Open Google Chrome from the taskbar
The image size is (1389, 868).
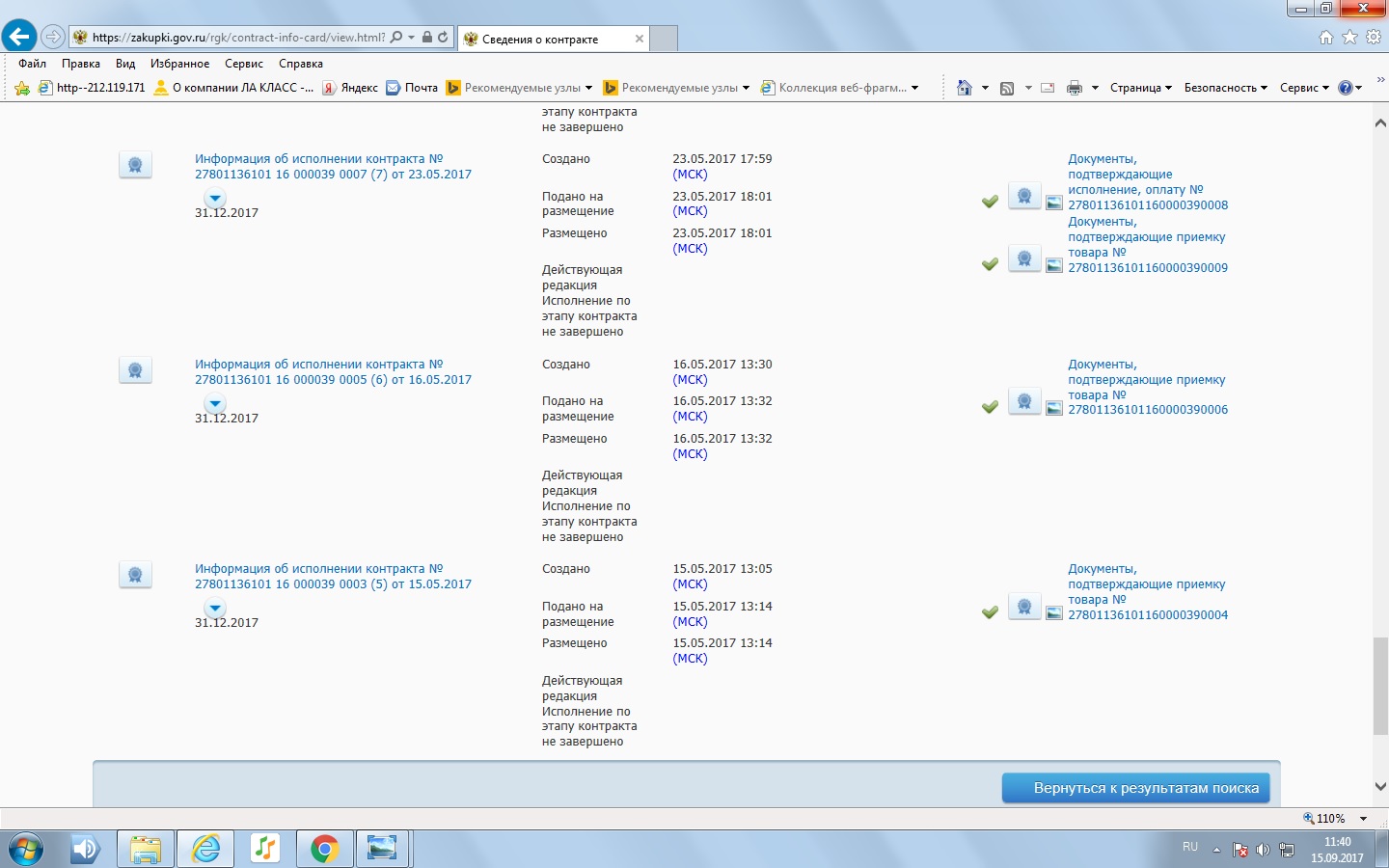click(x=324, y=849)
